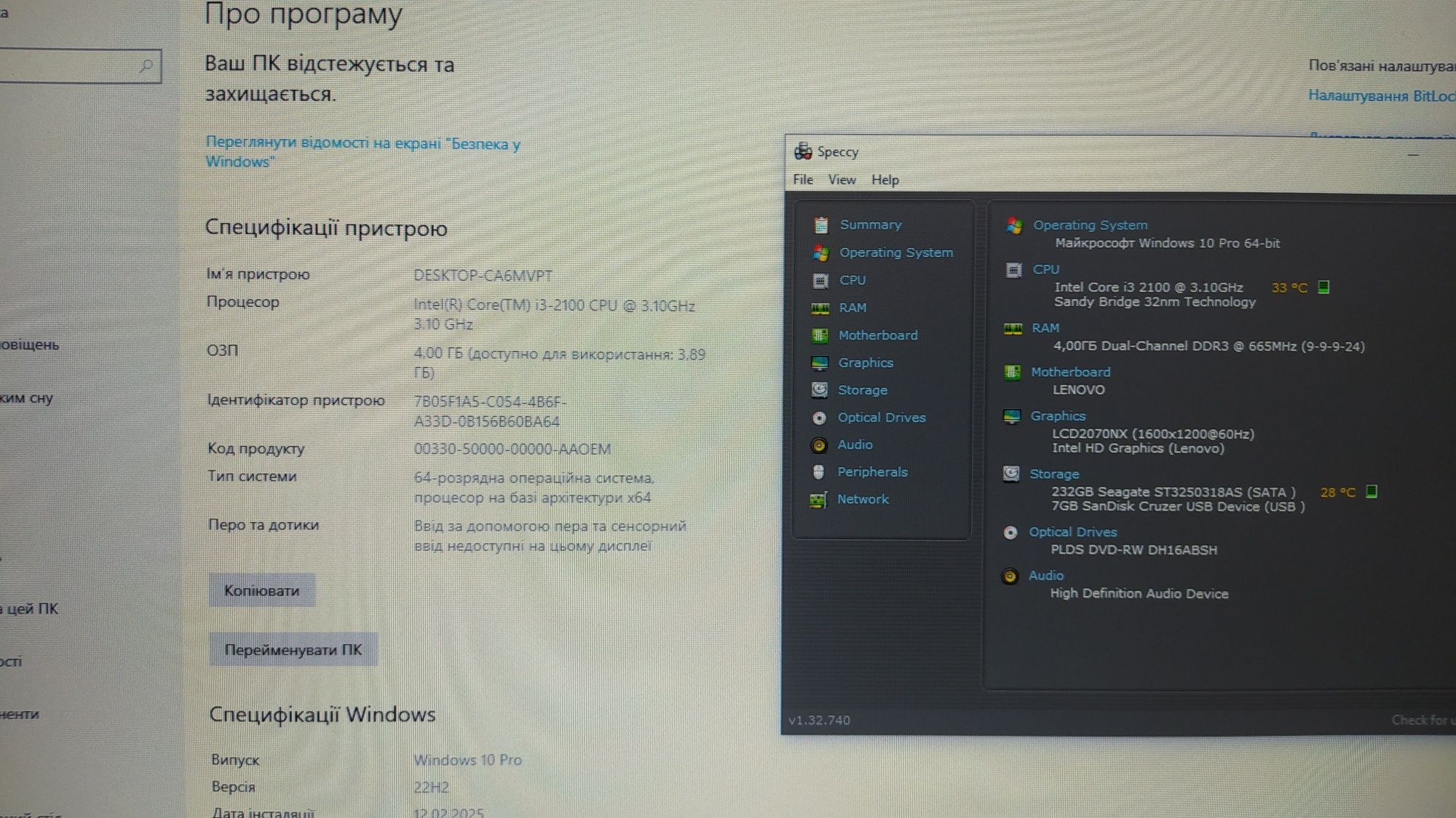Image resolution: width=1456 pixels, height=818 pixels.
Task: Select RAM in the Speccy sidebar
Action: tap(852, 308)
